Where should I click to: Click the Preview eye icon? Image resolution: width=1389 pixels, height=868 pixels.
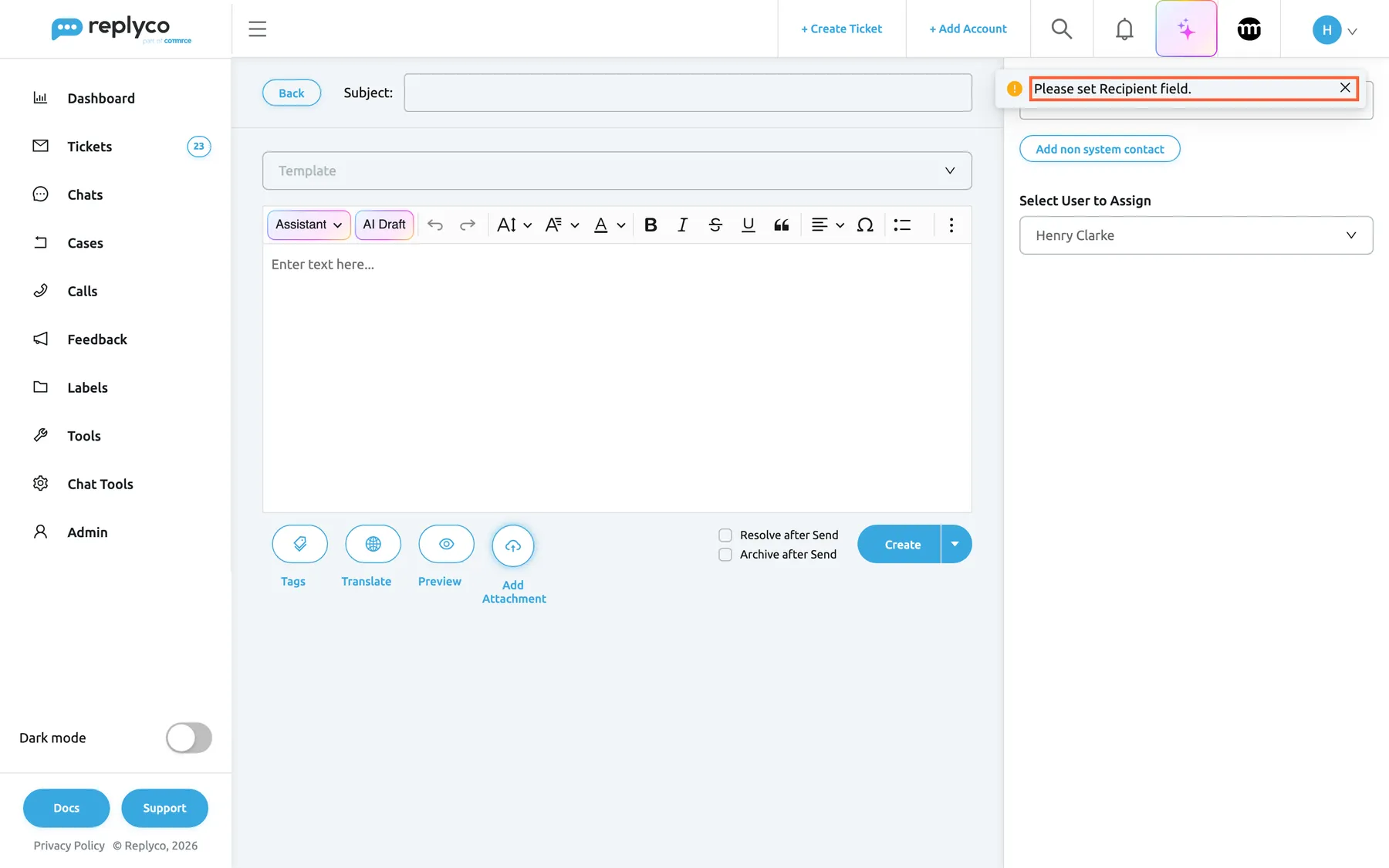coord(446,545)
